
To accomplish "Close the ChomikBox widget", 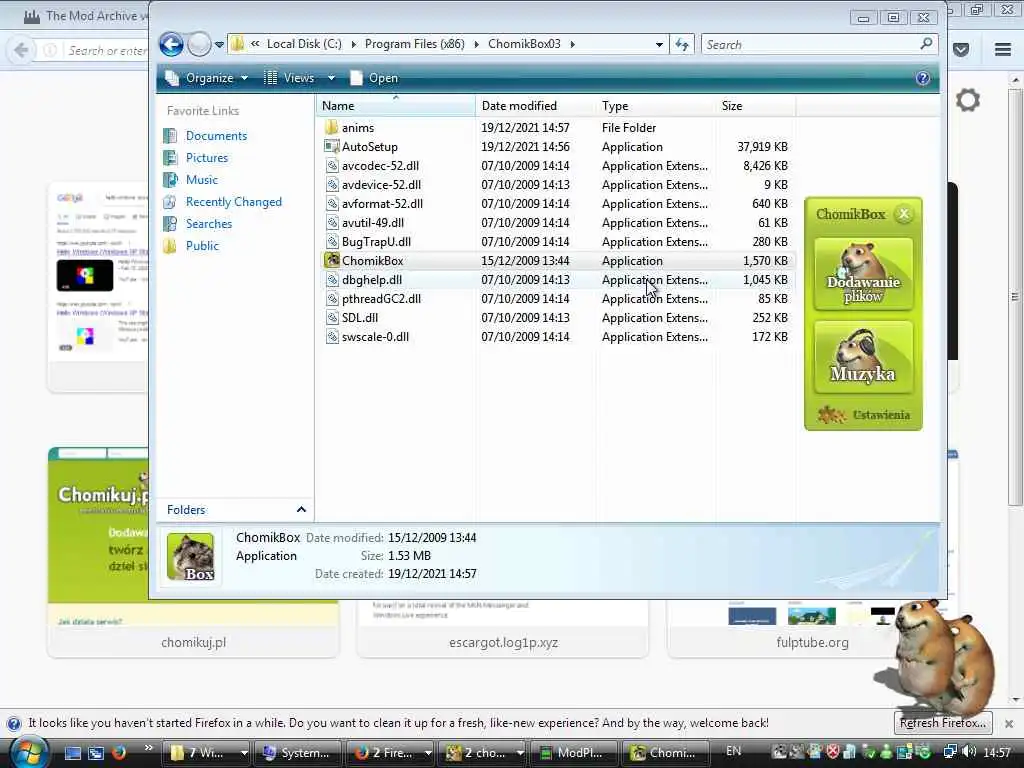I will 904,214.
